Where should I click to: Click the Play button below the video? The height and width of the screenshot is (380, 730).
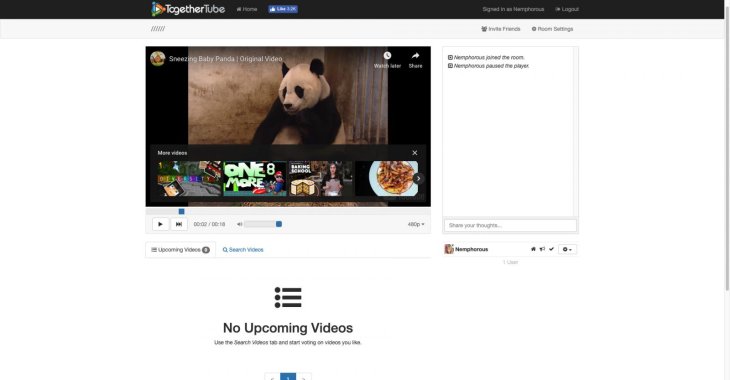tap(160, 224)
